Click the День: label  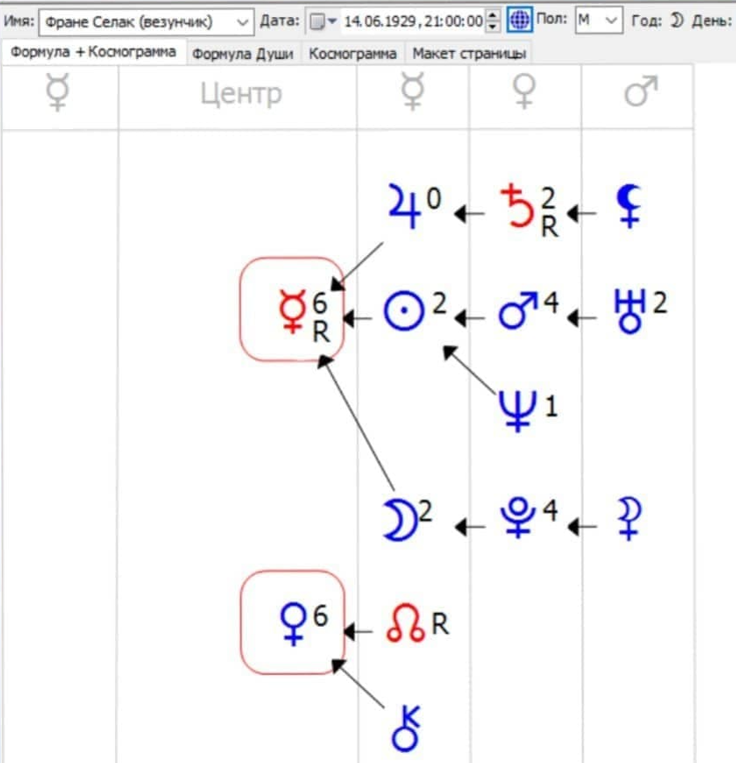[x=712, y=21]
